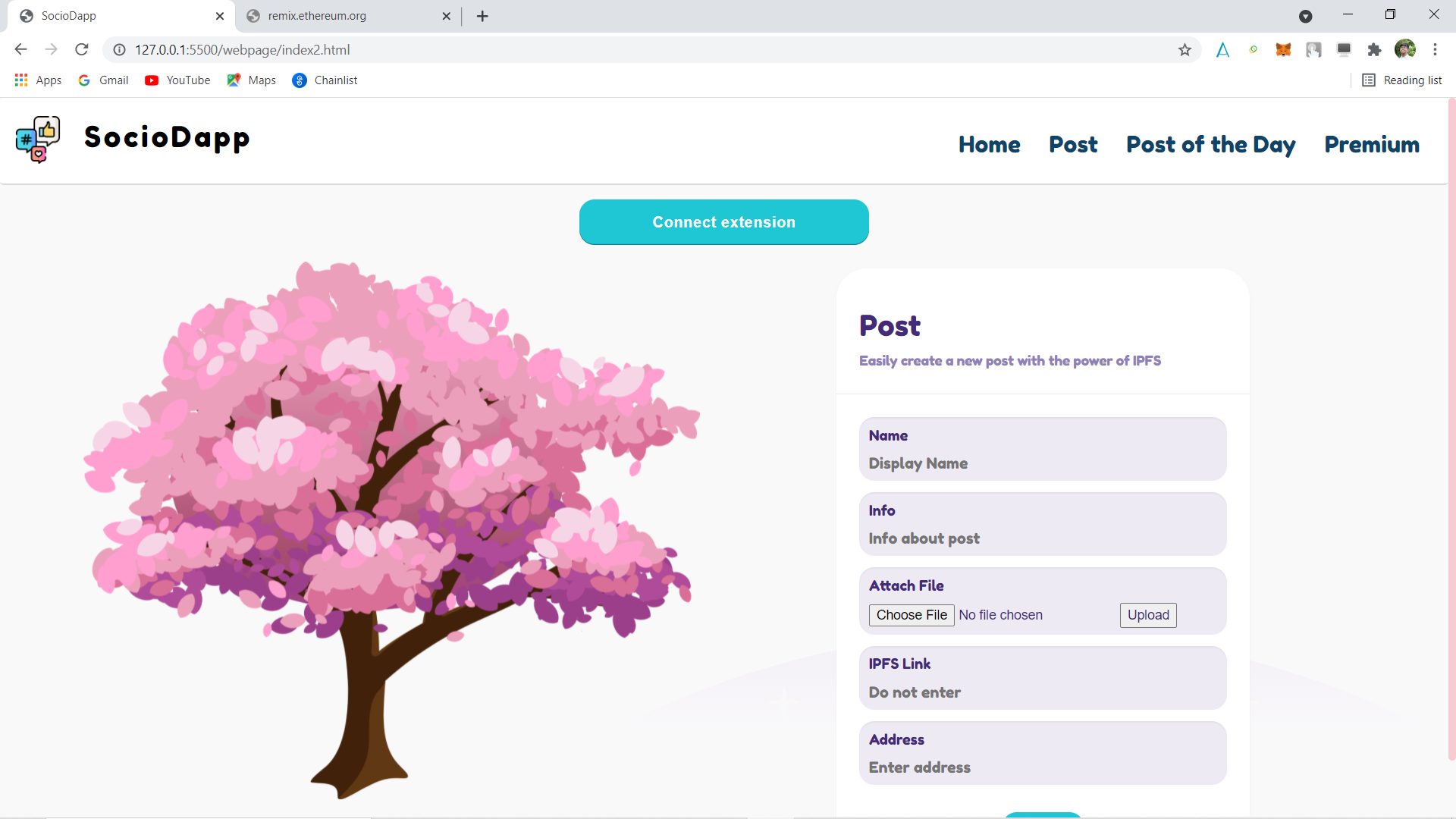This screenshot has width=1456, height=819.
Task: Click the Upload button
Action: point(1147,615)
